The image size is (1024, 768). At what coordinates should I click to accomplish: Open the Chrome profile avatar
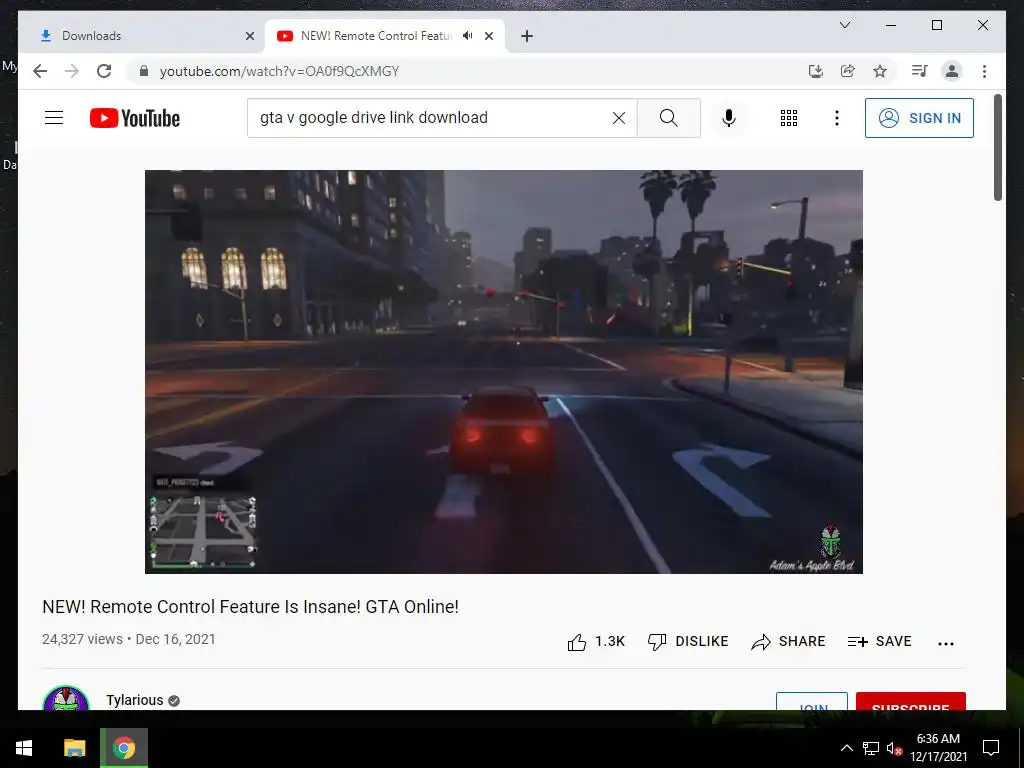[952, 71]
